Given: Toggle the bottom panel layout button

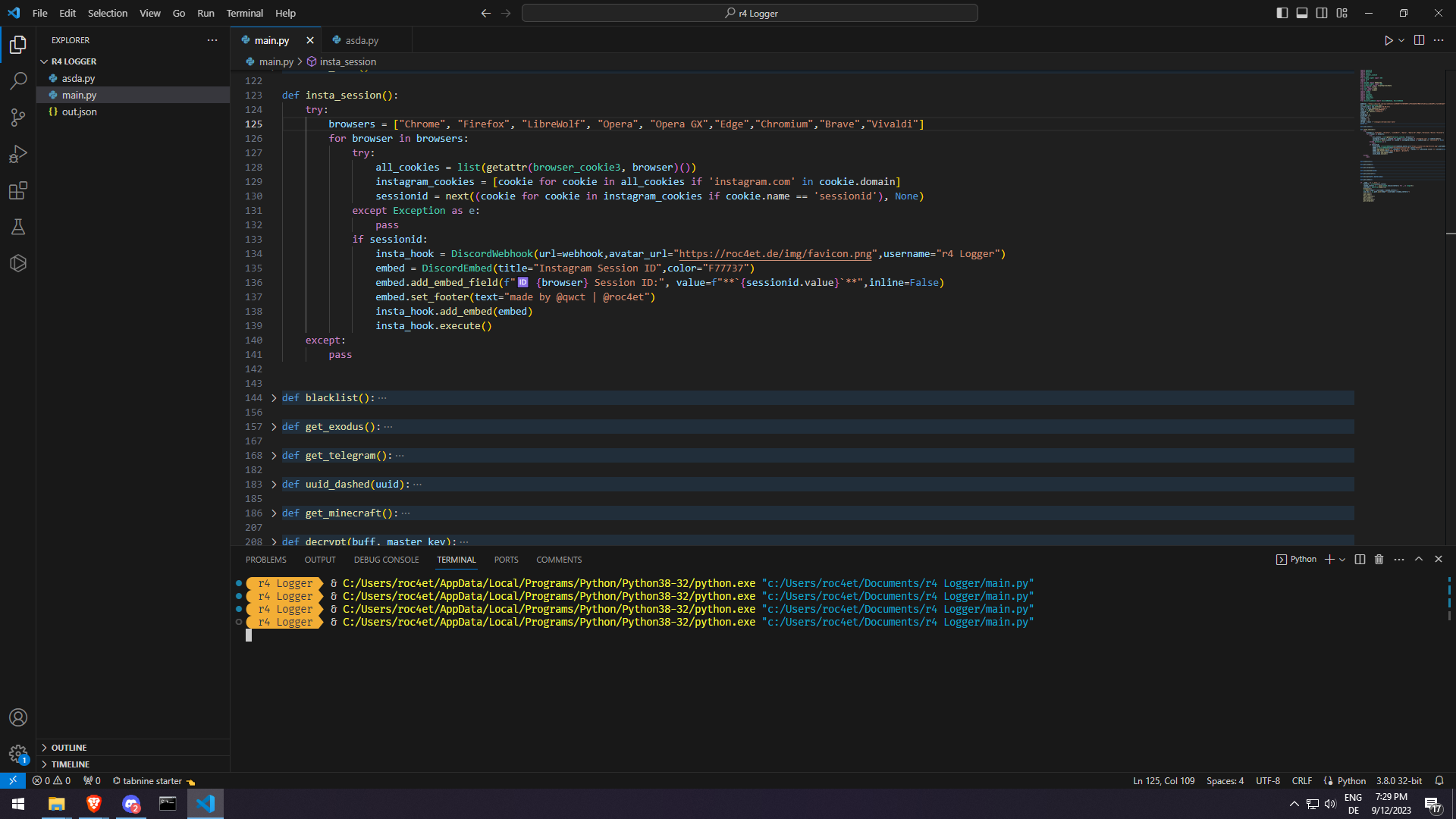Looking at the screenshot, I should 1302,13.
